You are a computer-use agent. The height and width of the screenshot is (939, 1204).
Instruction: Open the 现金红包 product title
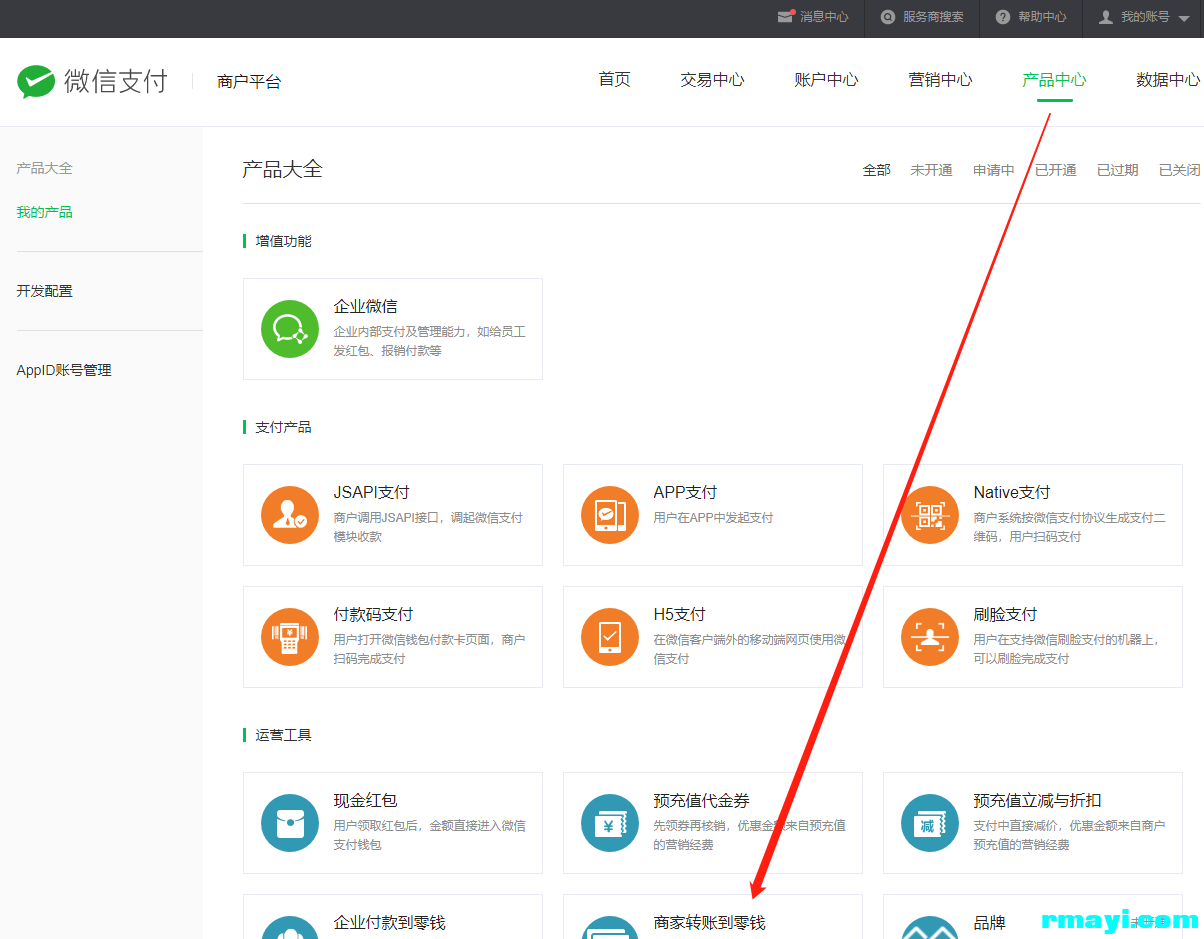click(x=366, y=800)
